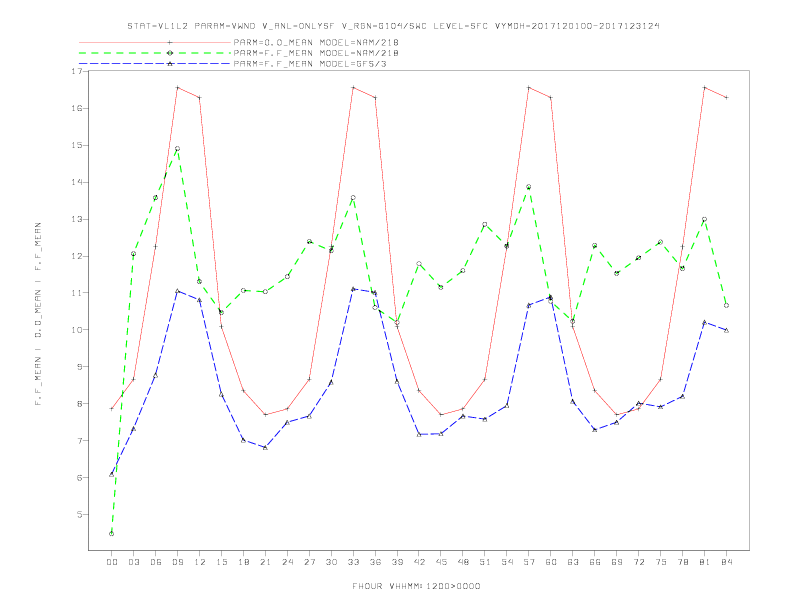Click y-axis tick value 11
The width and height of the screenshot is (792, 612).
tap(77, 293)
